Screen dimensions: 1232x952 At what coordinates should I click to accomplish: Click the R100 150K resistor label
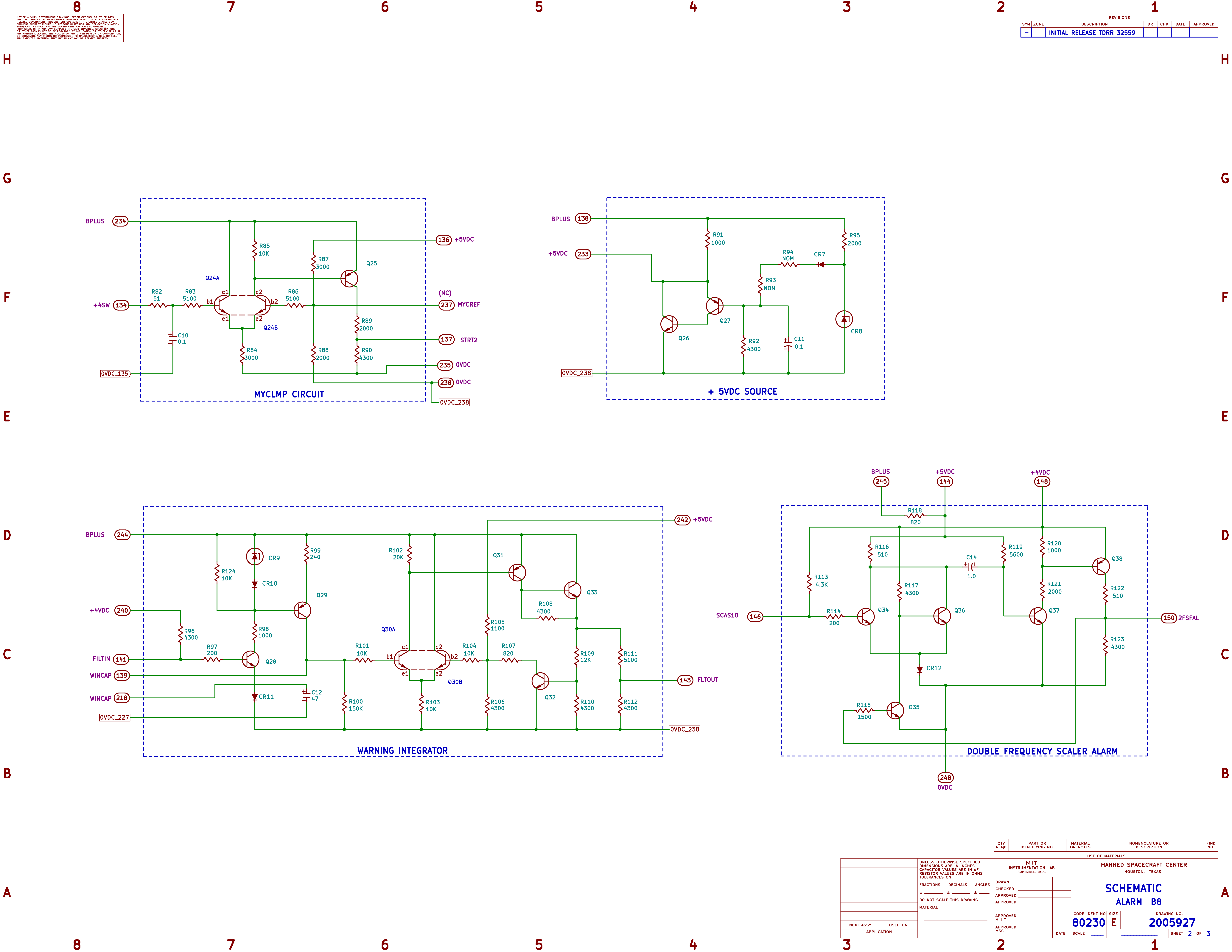pos(356,705)
